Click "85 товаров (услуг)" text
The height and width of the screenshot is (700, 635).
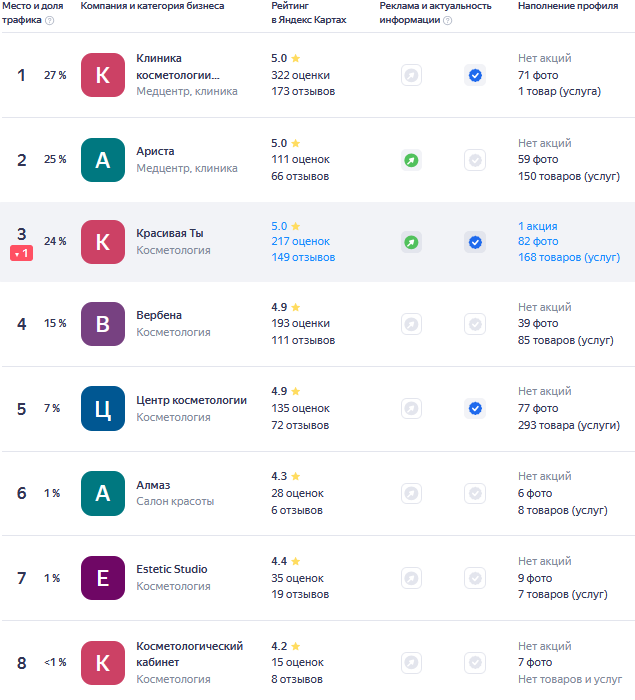pos(566,340)
